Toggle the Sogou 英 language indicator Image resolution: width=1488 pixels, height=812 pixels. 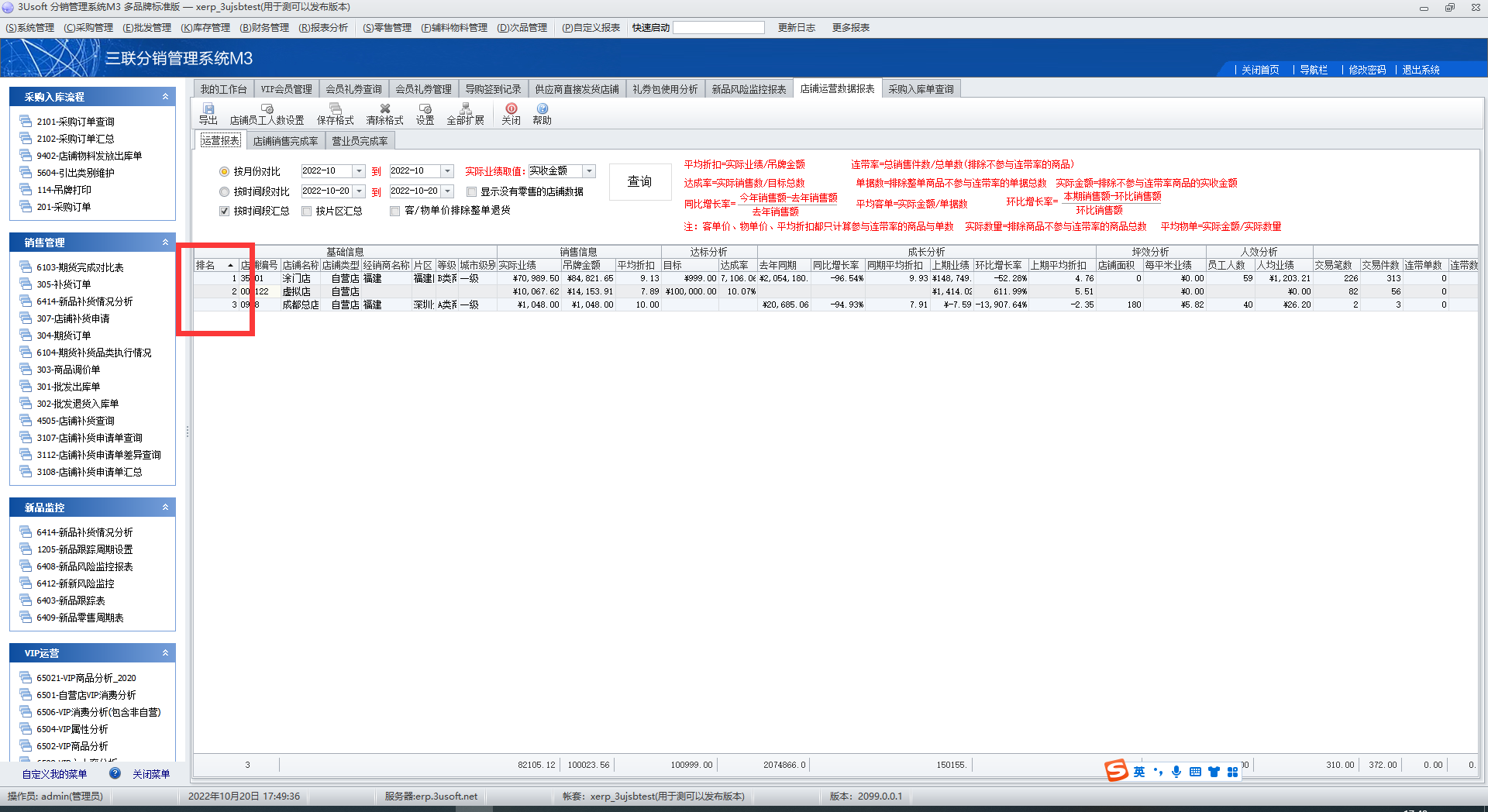pos(1138,772)
